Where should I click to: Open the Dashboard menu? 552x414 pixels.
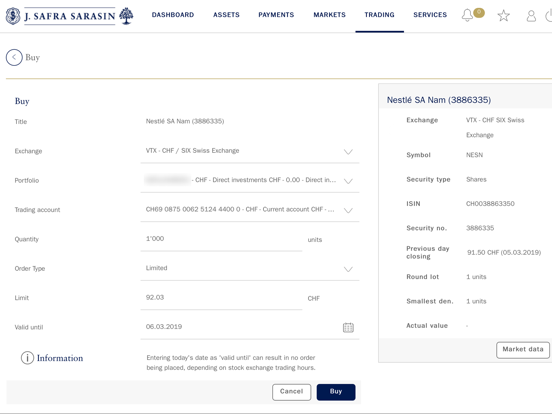click(173, 15)
